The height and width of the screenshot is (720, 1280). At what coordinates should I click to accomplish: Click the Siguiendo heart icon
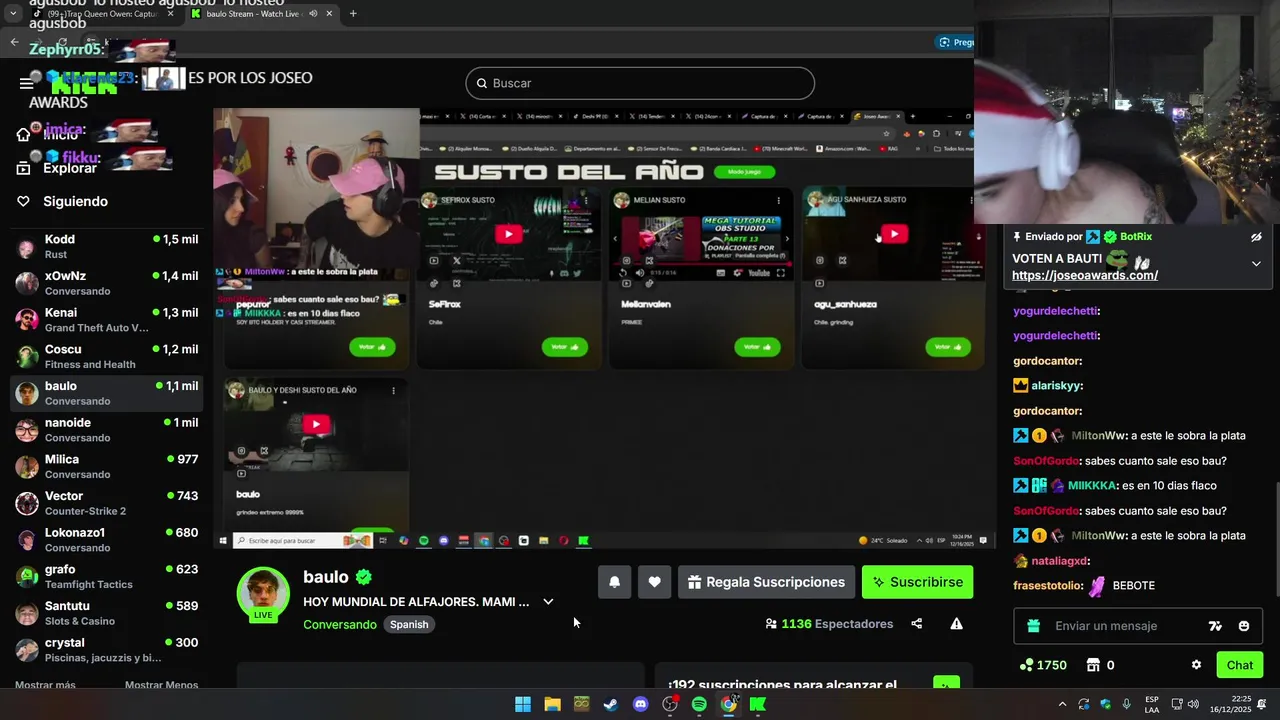click(x=23, y=201)
